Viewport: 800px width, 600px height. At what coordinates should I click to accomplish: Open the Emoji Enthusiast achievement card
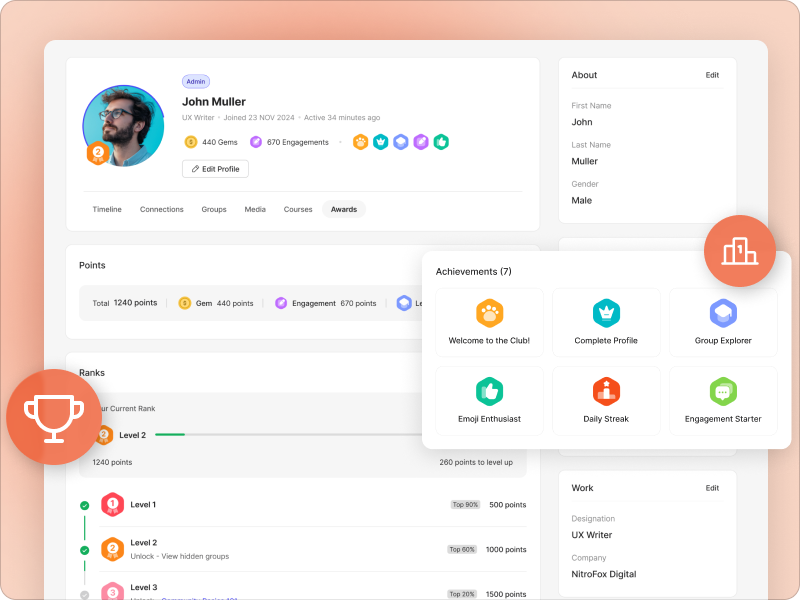click(489, 401)
